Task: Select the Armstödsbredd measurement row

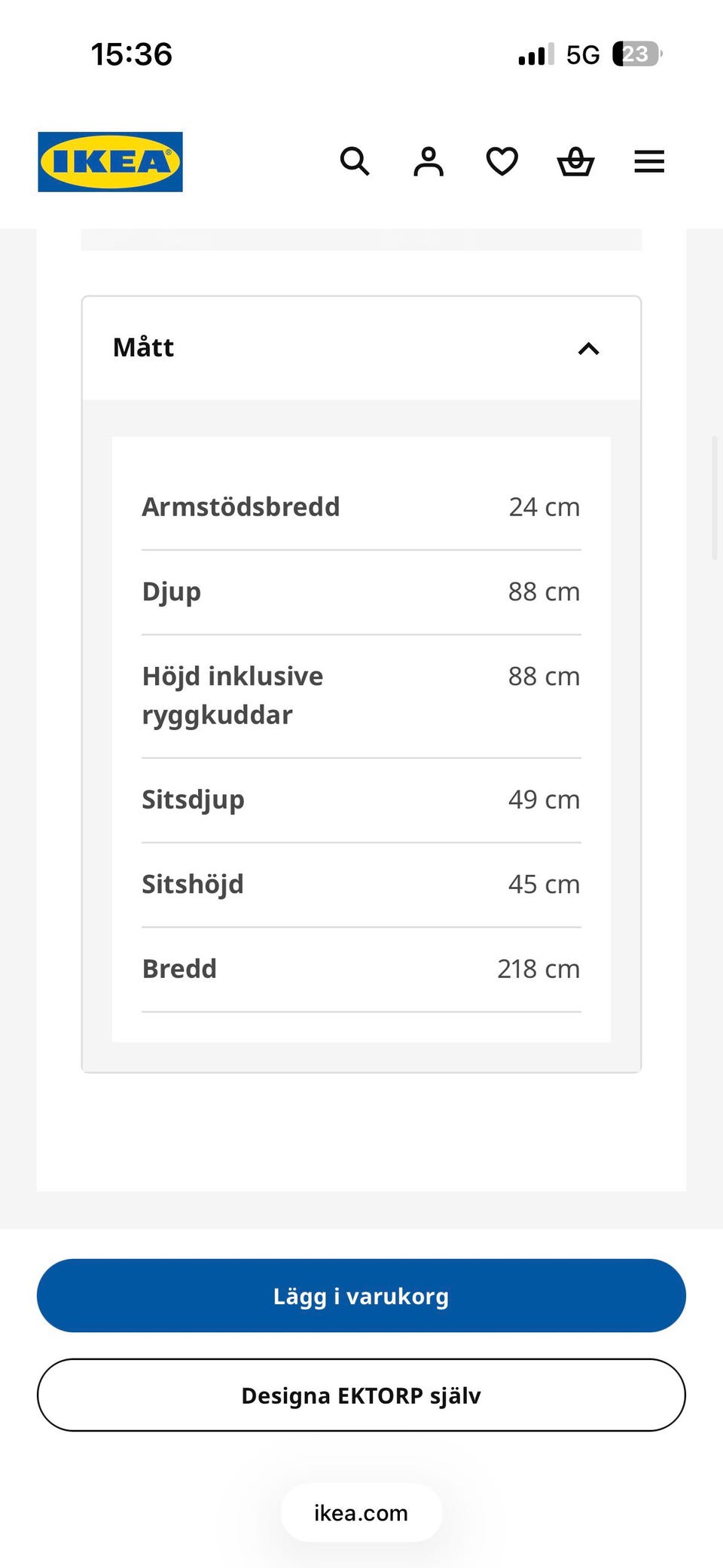Action: coord(361,507)
